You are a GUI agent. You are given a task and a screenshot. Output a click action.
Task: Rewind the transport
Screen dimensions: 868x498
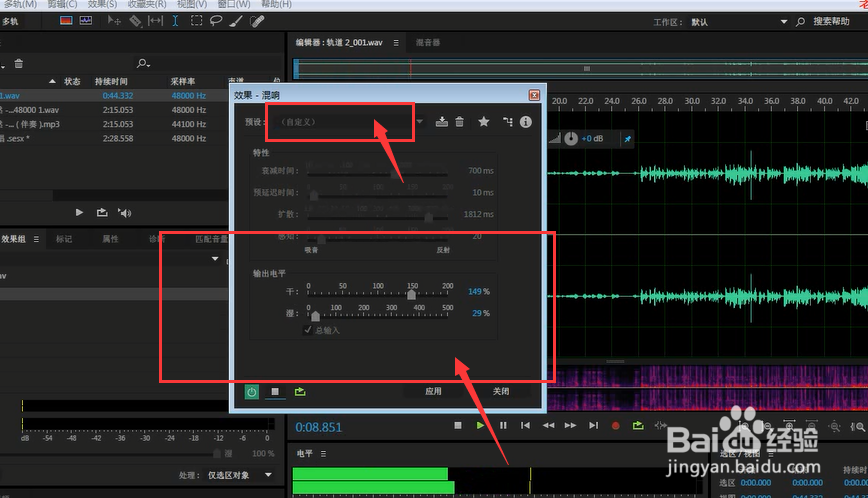point(548,426)
